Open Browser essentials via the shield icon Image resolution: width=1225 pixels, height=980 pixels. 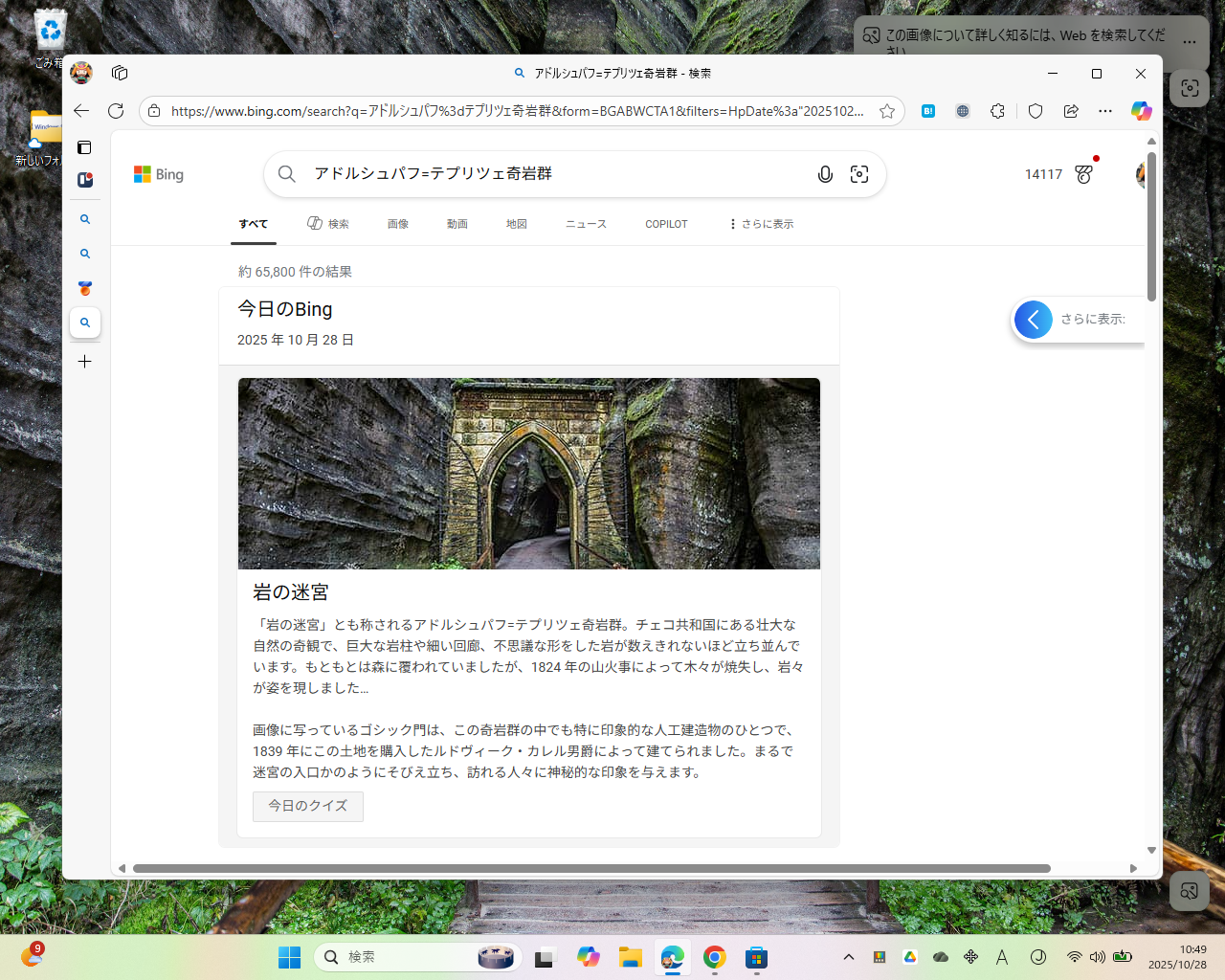pos(1035,111)
